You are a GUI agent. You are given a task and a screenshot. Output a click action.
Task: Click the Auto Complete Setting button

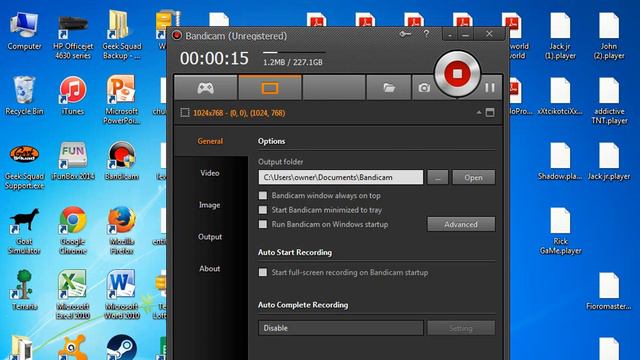461,328
